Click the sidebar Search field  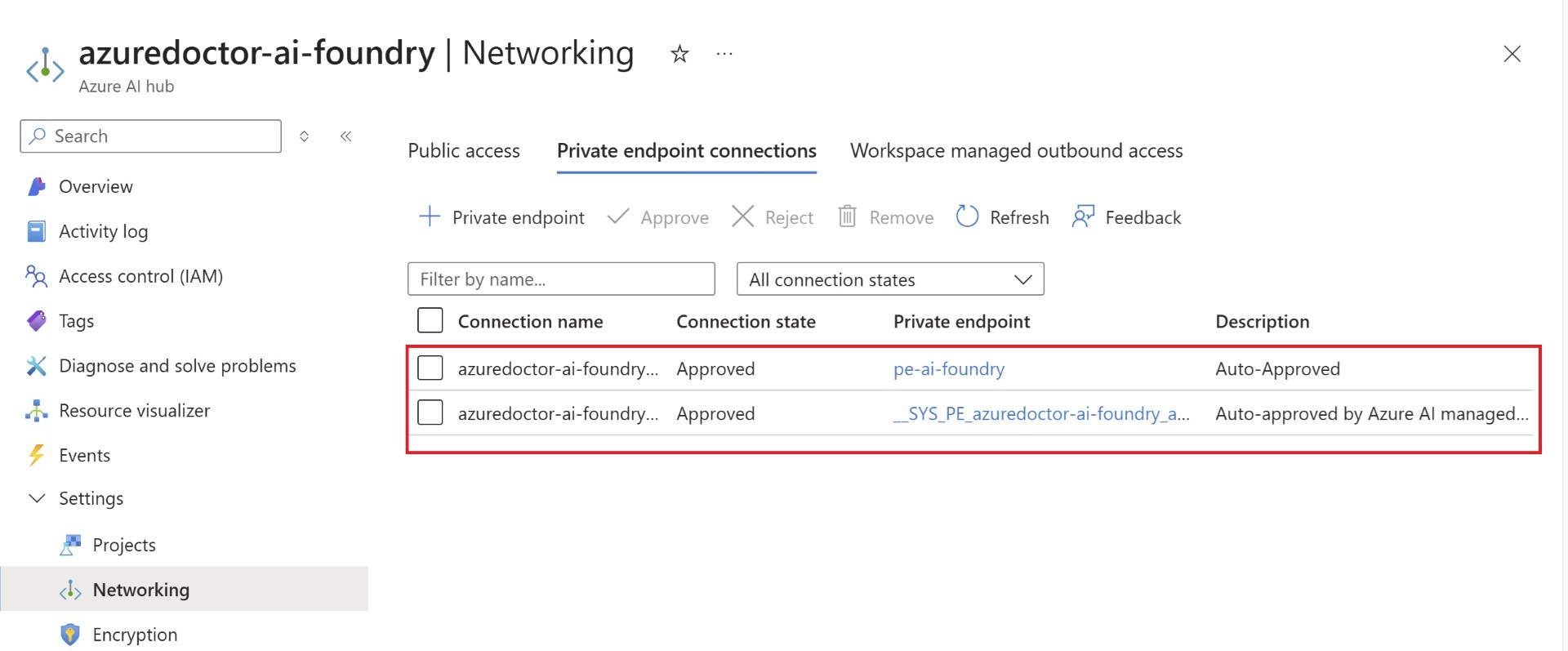coord(150,136)
